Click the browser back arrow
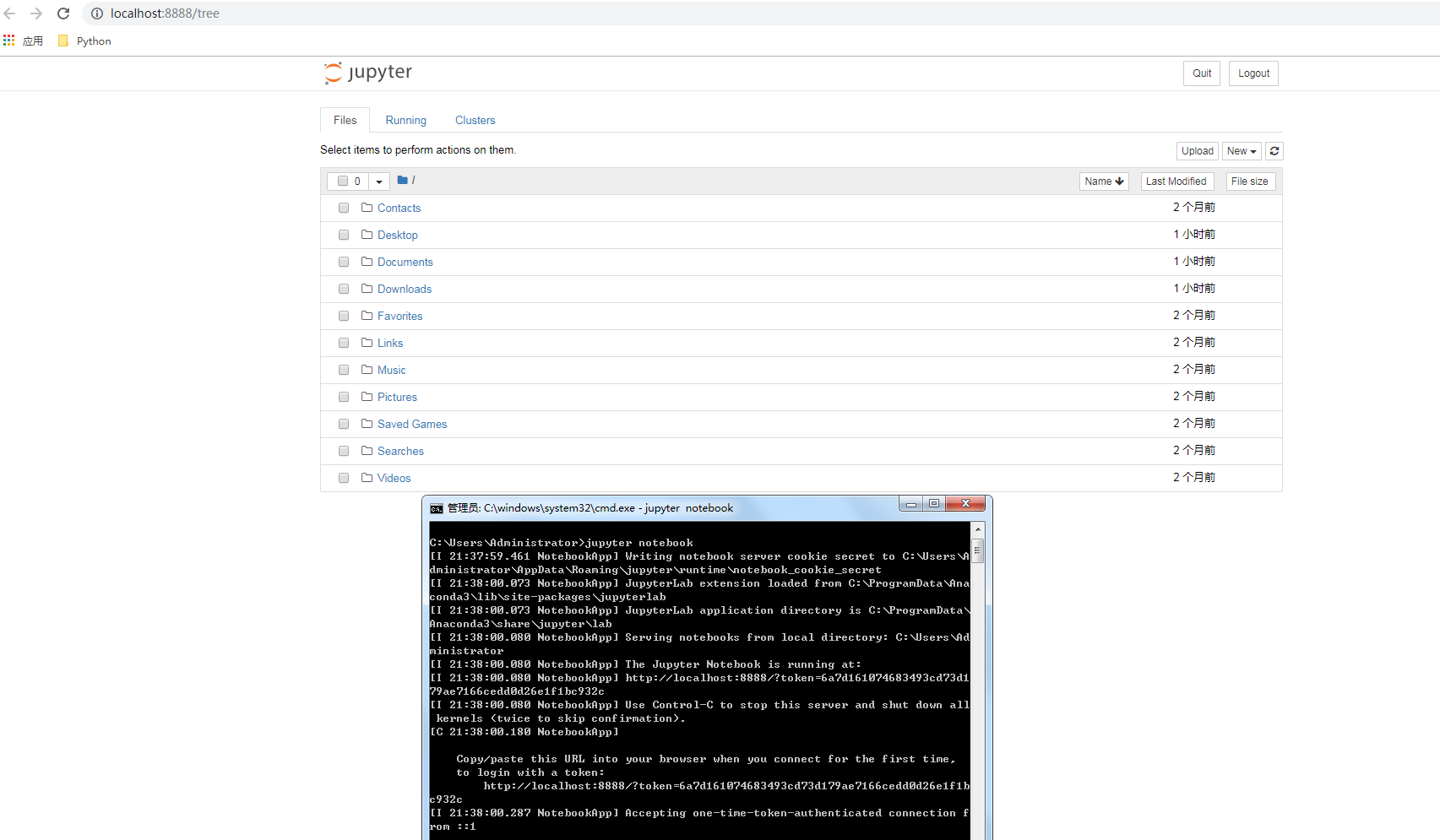 click(x=10, y=14)
